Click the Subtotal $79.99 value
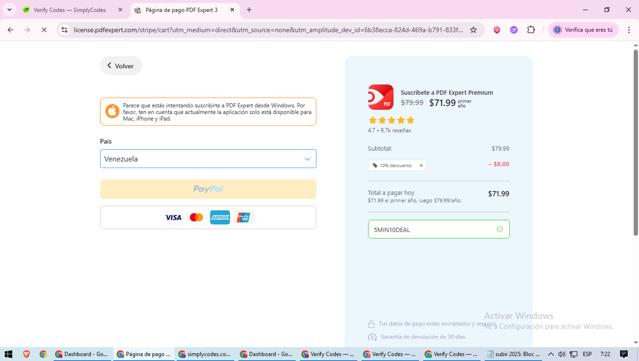The width and height of the screenshot is (639, 361). pos(500,149)
